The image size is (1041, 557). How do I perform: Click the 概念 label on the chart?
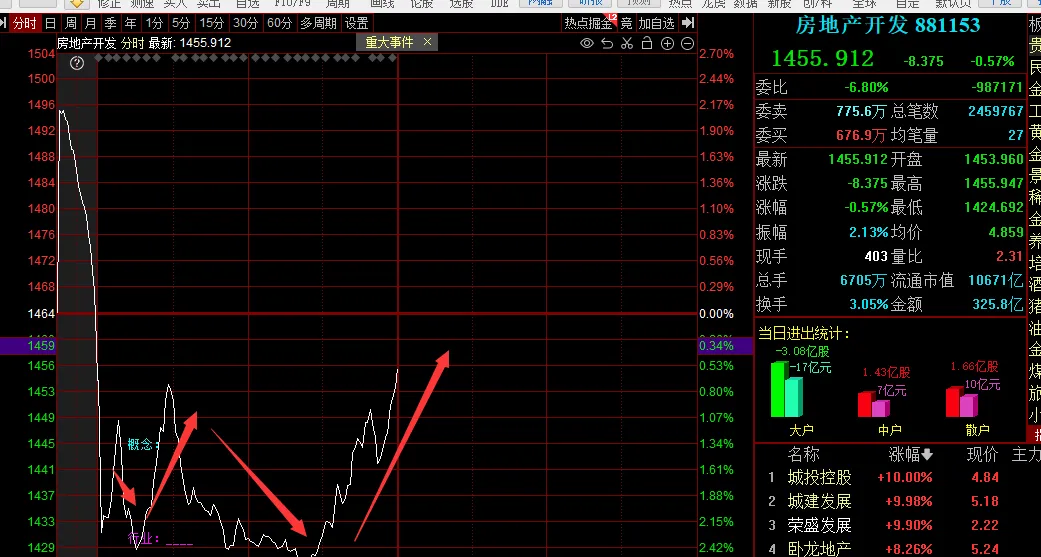141,445
